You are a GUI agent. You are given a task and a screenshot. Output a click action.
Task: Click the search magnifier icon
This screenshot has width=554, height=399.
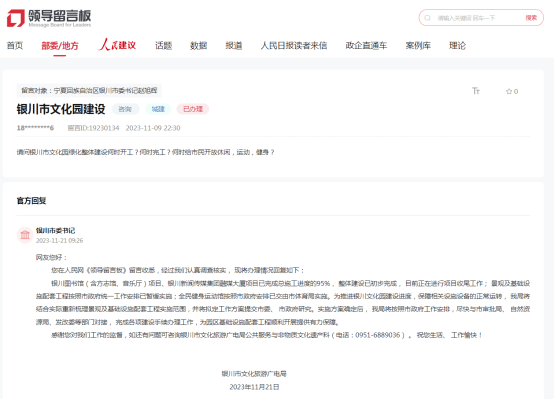tap(428, 18)
